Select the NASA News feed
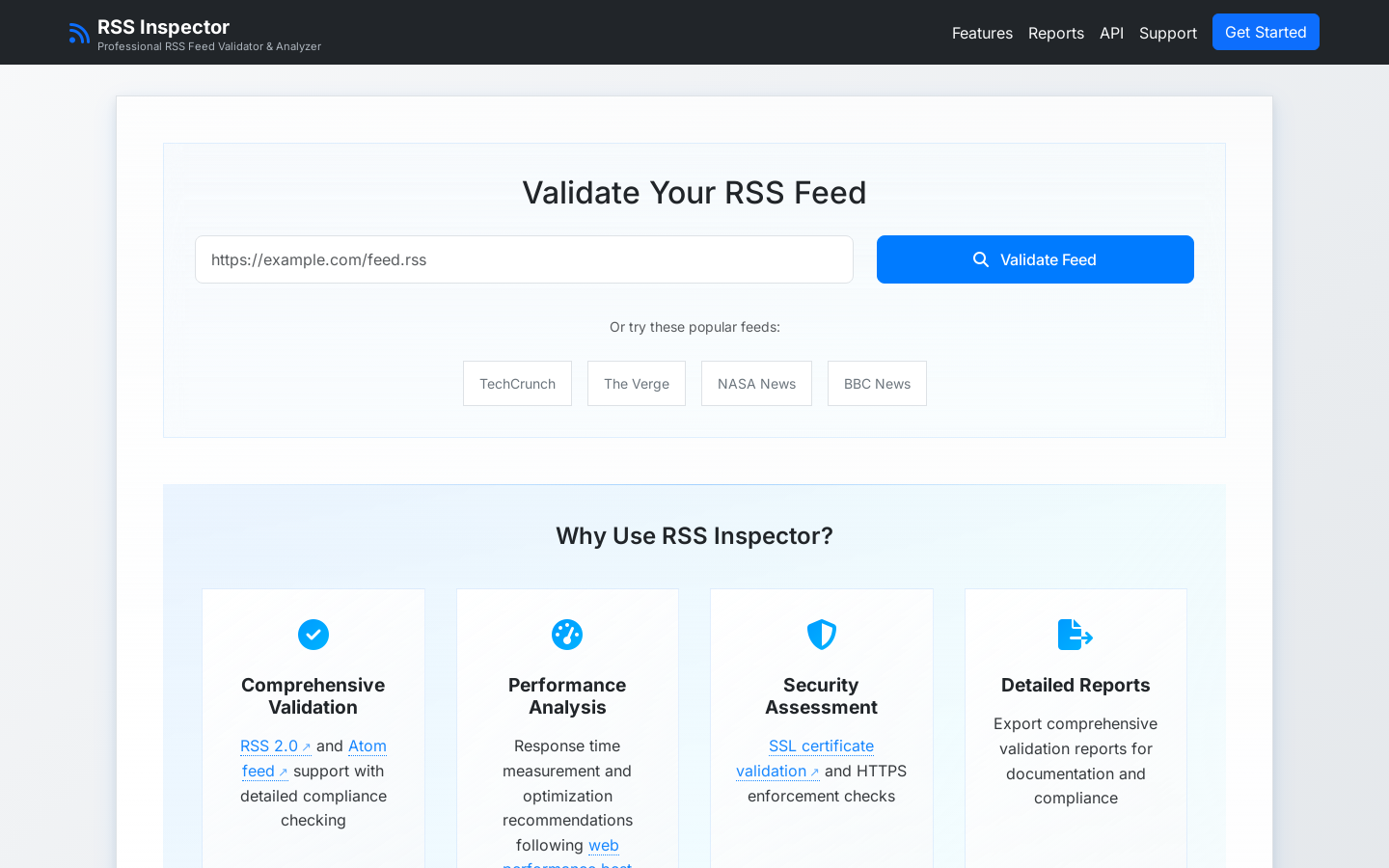This screenshot has width=1389, height=868. (756, 384)
